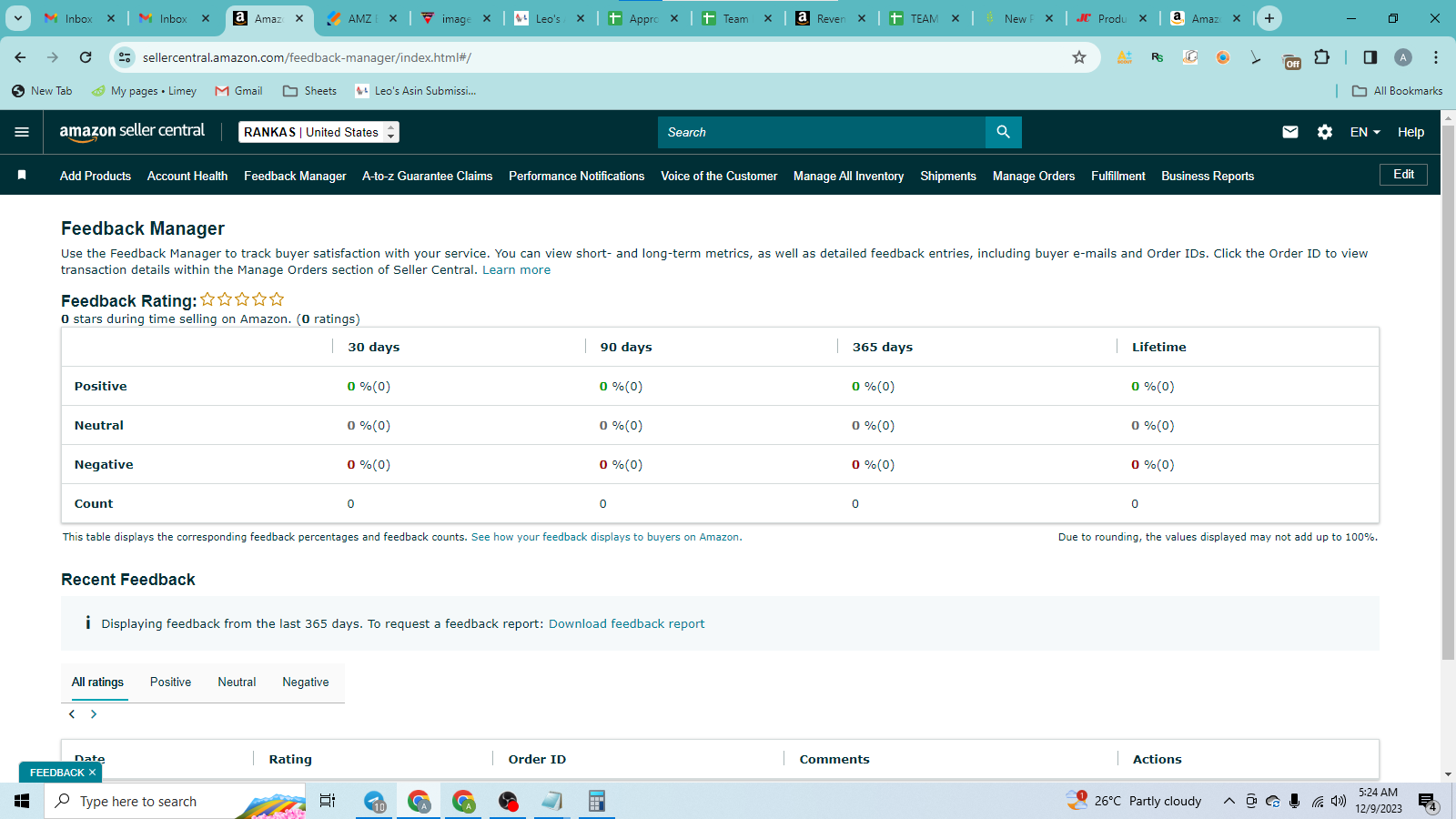Open the Chrome tab search dropdown
Viewport: 1456px width, 819px height.
click(18, 18)
